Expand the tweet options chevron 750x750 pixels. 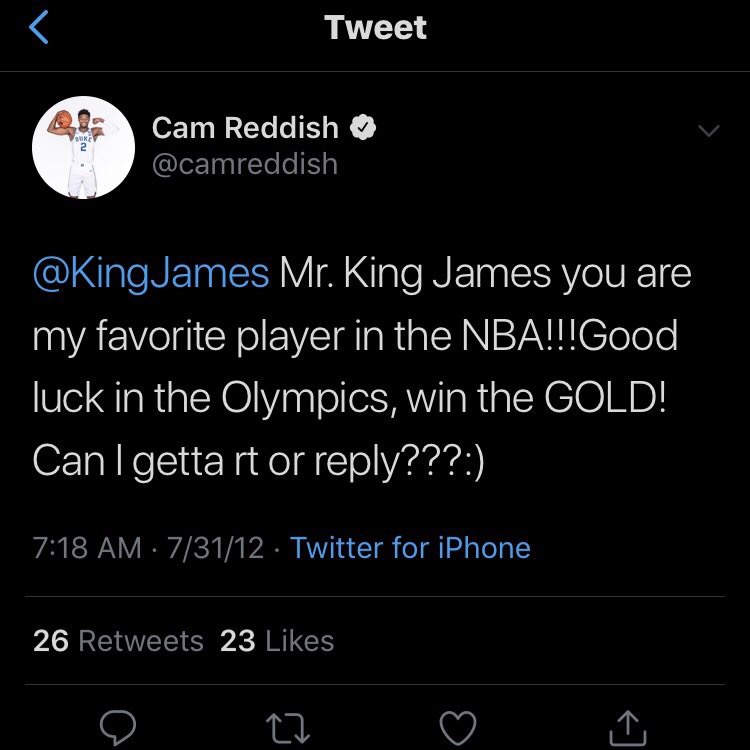708,132
